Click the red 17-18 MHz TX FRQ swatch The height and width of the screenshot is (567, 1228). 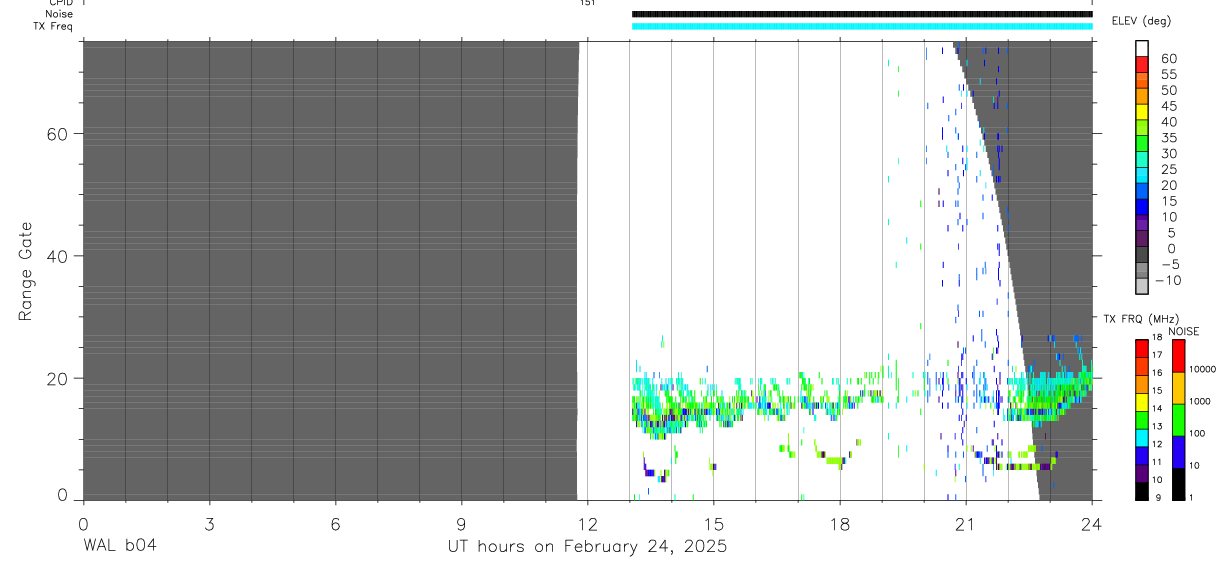click(x=1142, y=348)
